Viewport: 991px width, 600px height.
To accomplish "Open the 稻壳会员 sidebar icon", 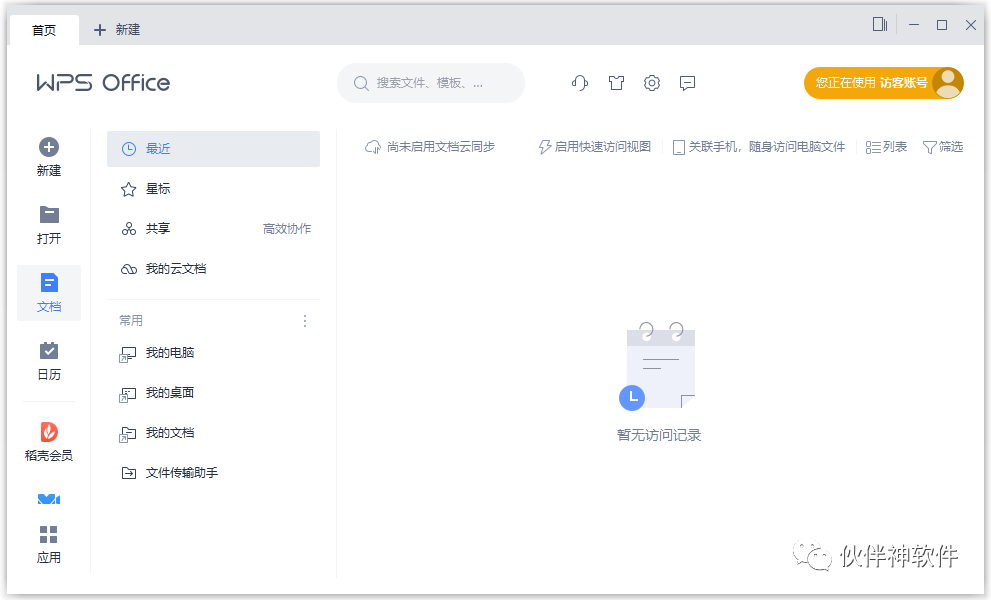I will tap(48, 441).
